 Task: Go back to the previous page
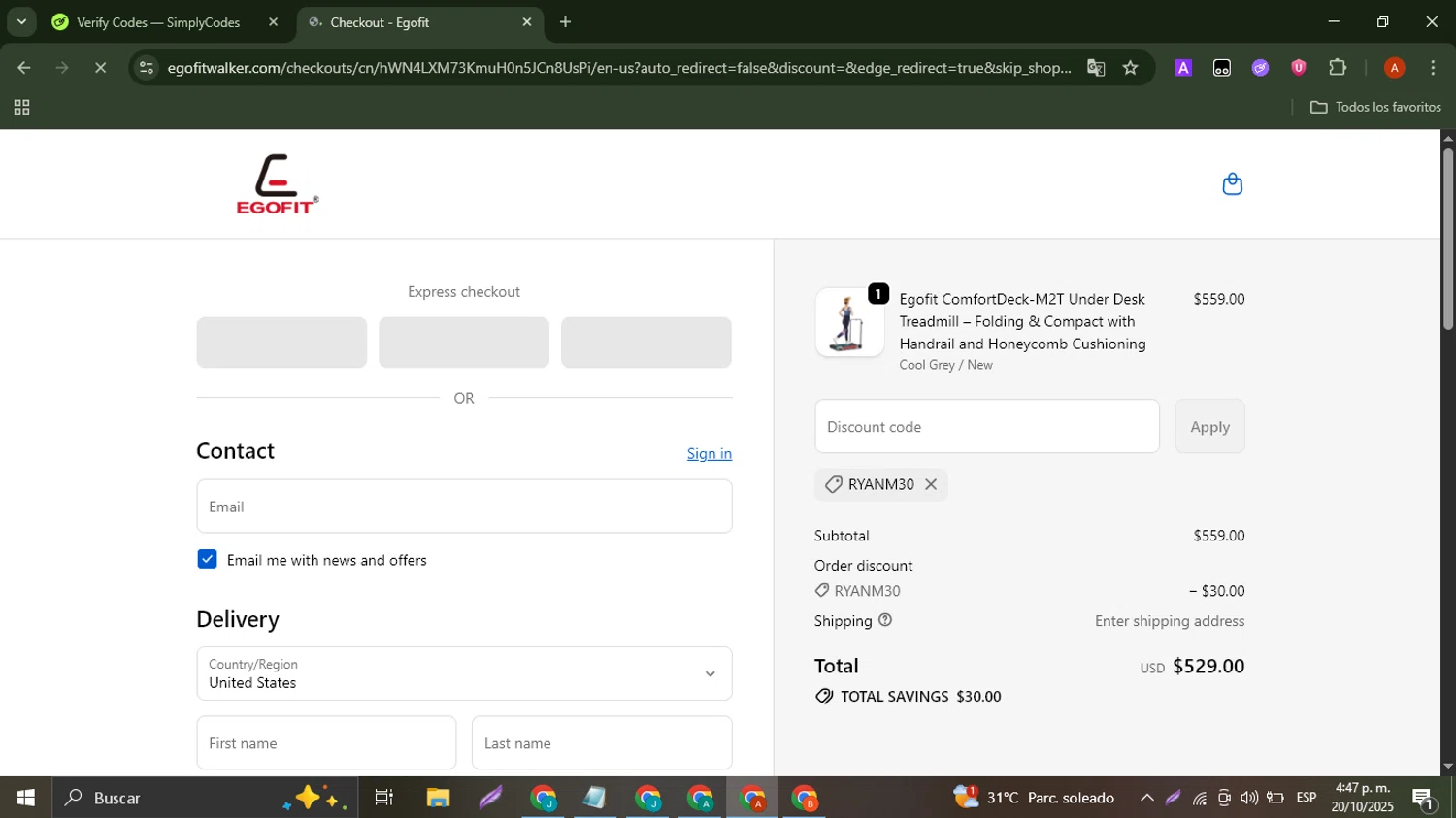23,68
